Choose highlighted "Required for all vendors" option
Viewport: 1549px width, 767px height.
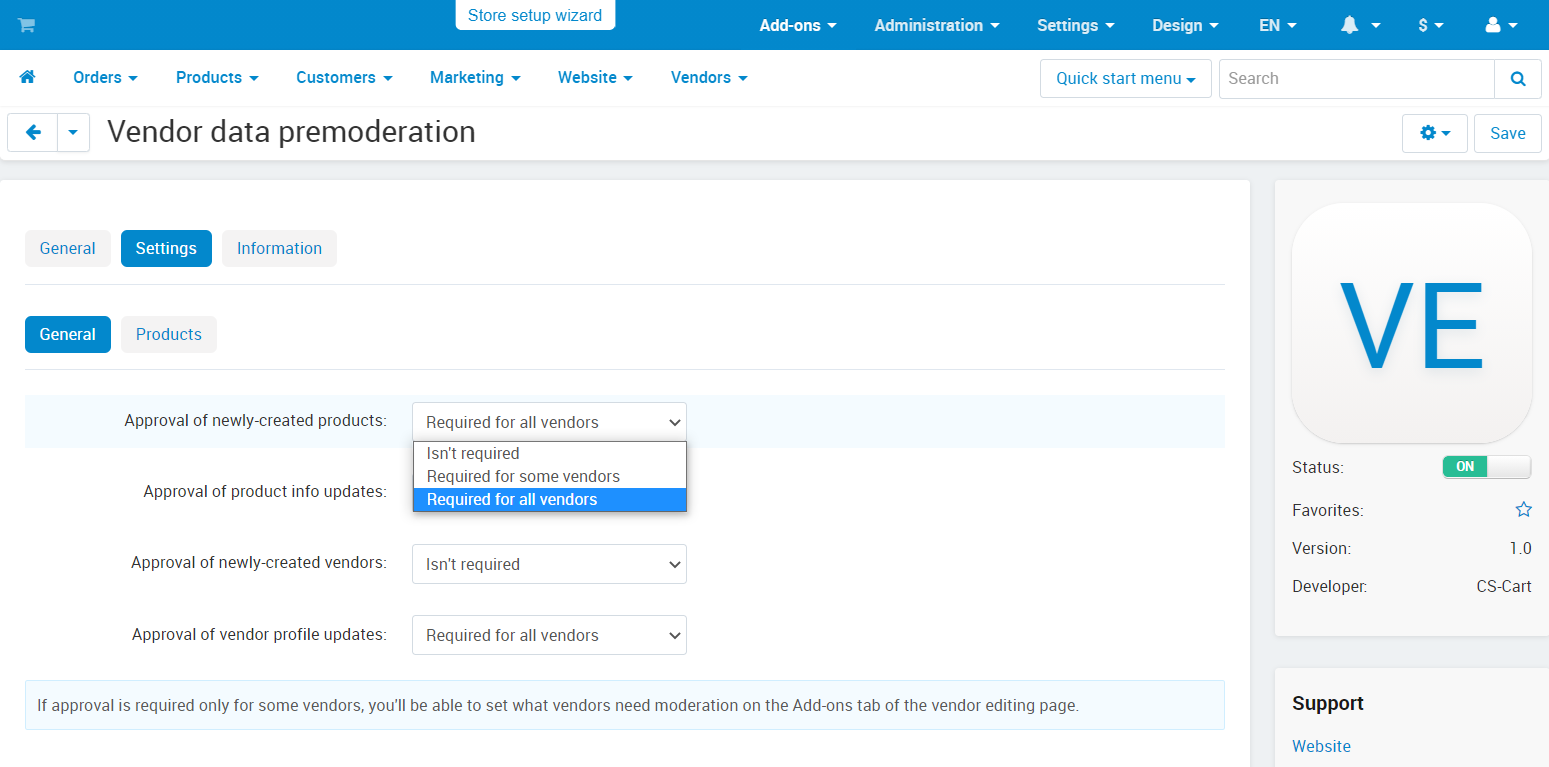tap(550, 499)
